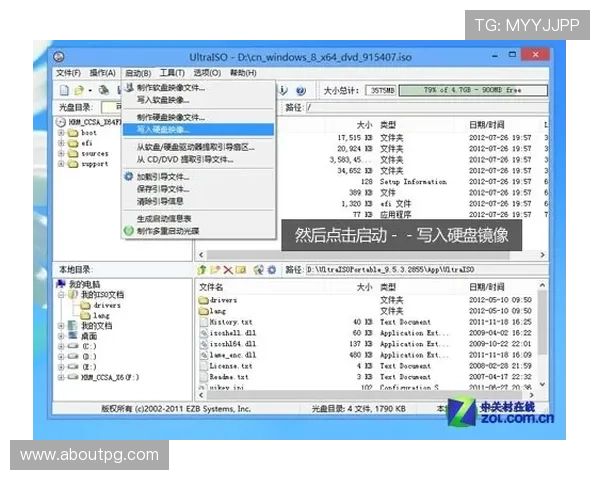Viewport: 600px width, 480px height.
Task: Click the blue help question mark icon
Action: pyautogui.click(x=301, y=91)
